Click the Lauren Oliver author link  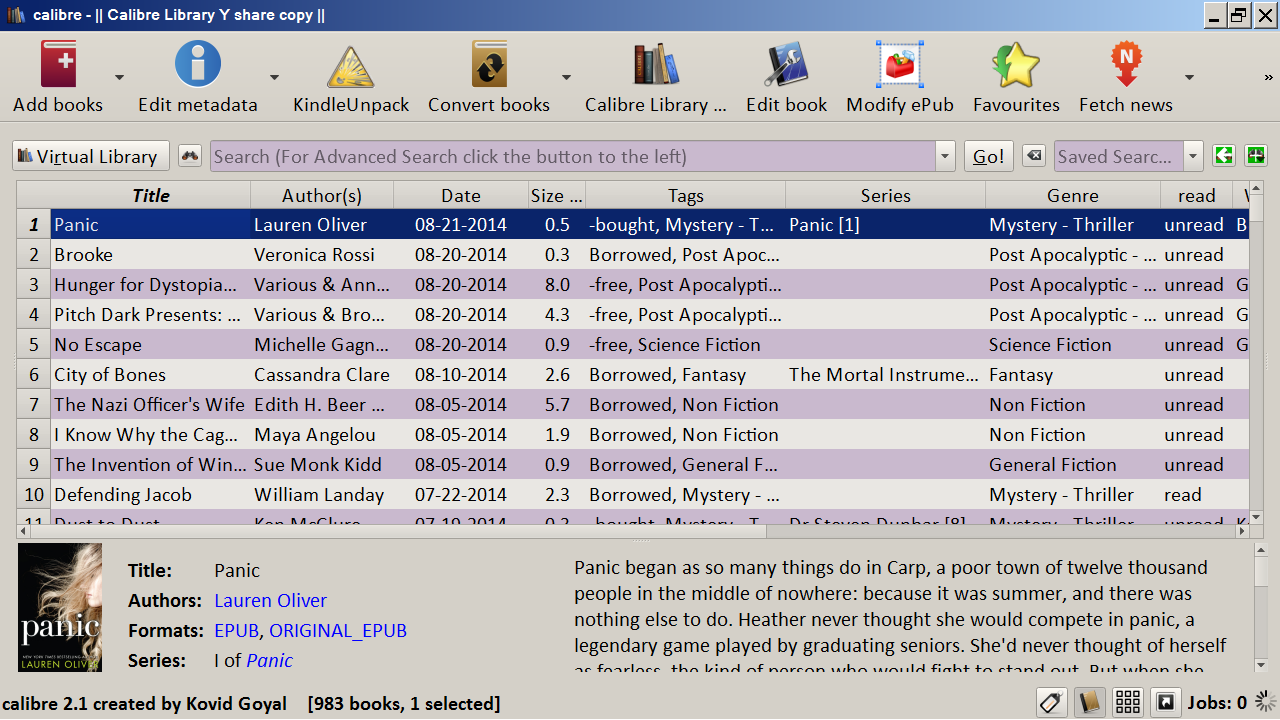coord(270,601)
